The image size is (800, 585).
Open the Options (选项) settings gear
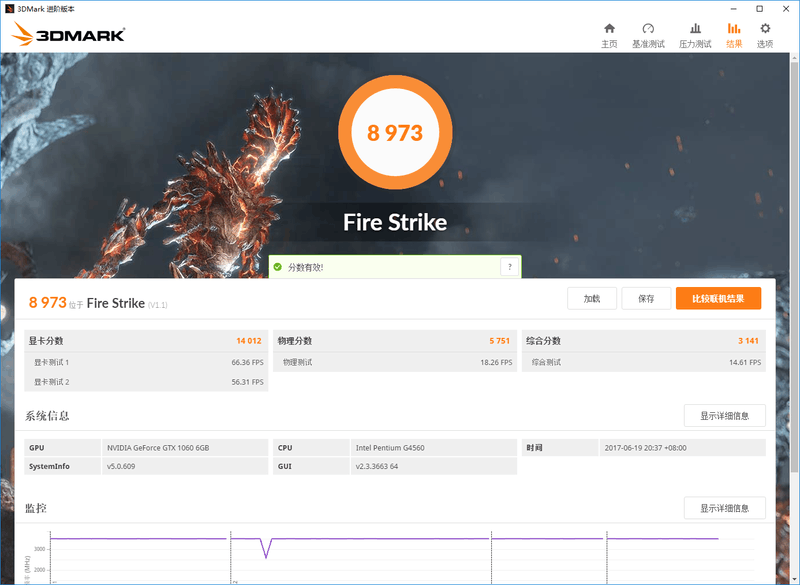click(x=764, y=37)
